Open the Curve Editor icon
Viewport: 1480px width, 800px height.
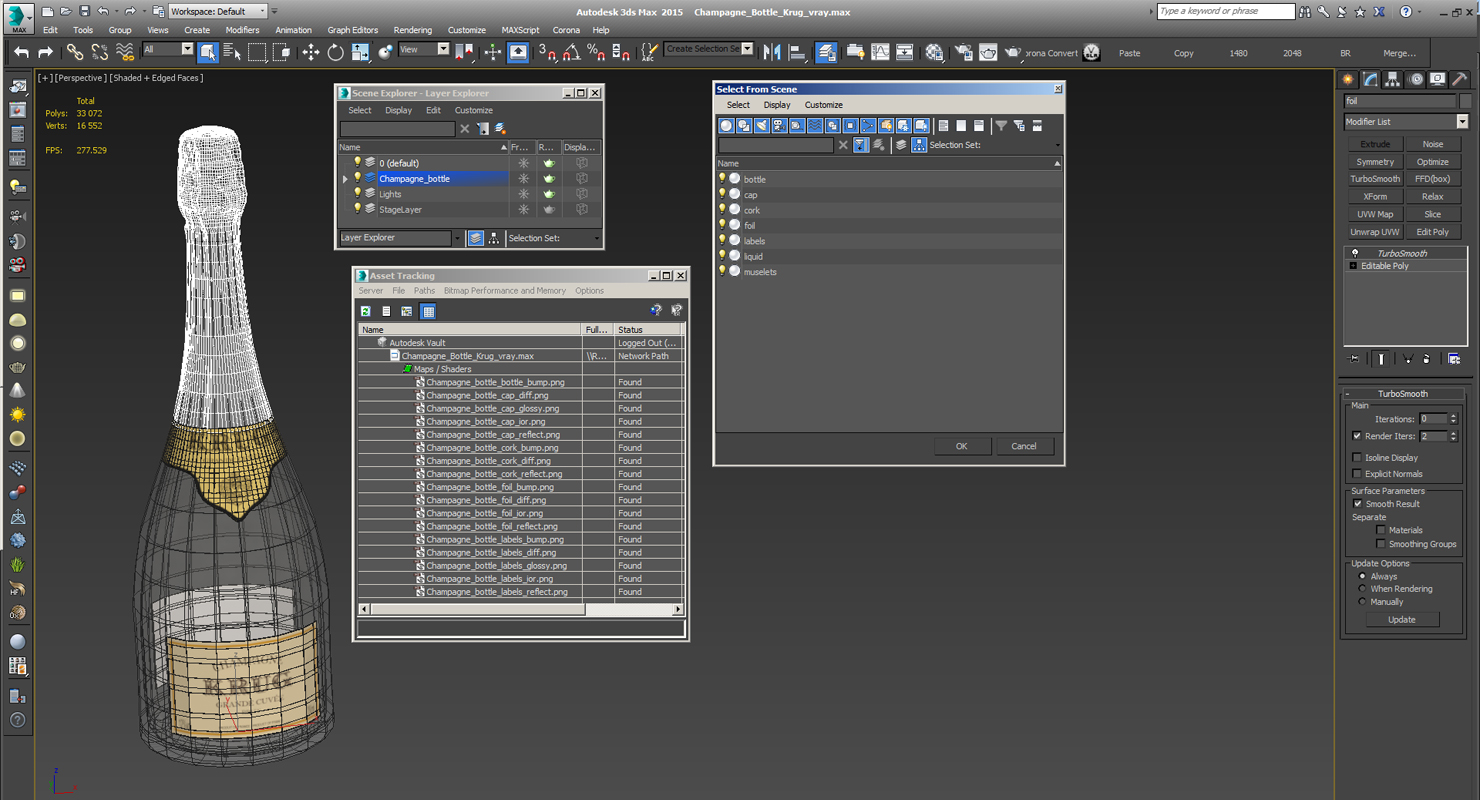point(880,52)
